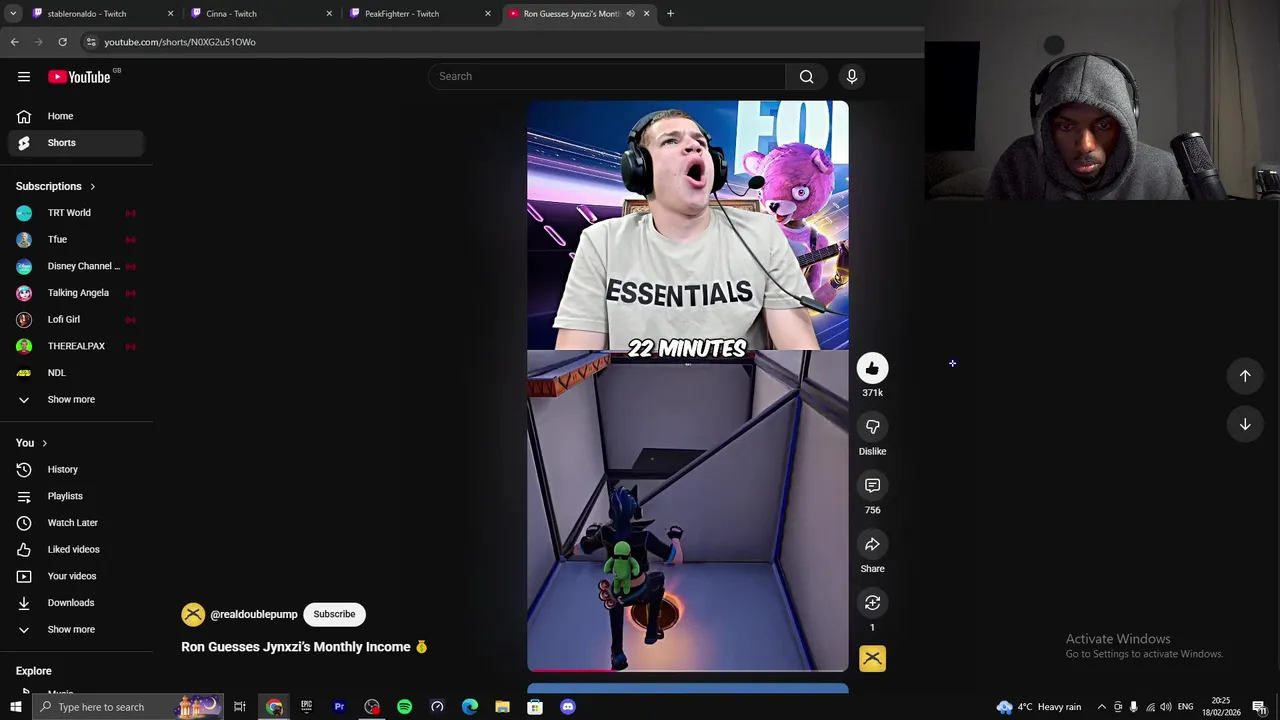1280x720 pixels.
Task: Open the THEREALPAX subscription
Action: pyautogui.click(x=76, y=346)
